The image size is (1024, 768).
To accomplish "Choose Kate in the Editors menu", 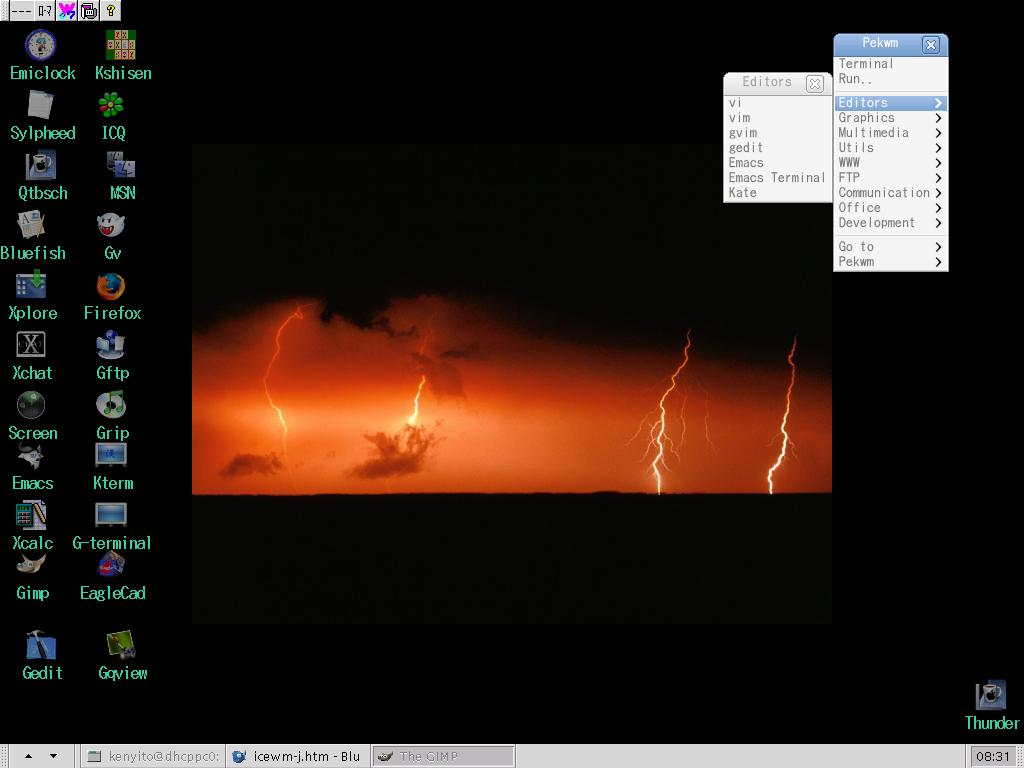I will [x=743, y=193].
